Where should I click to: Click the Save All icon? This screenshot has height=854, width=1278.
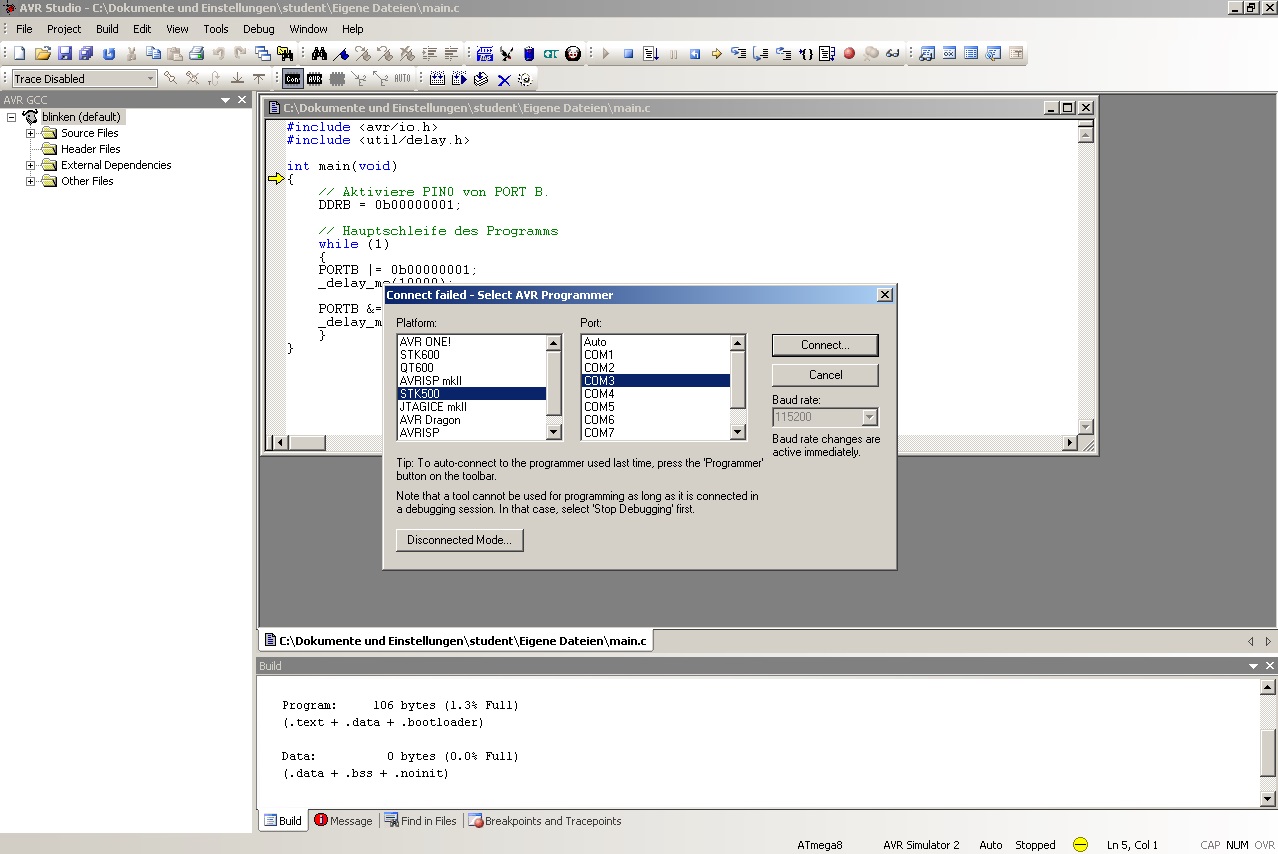86,54
